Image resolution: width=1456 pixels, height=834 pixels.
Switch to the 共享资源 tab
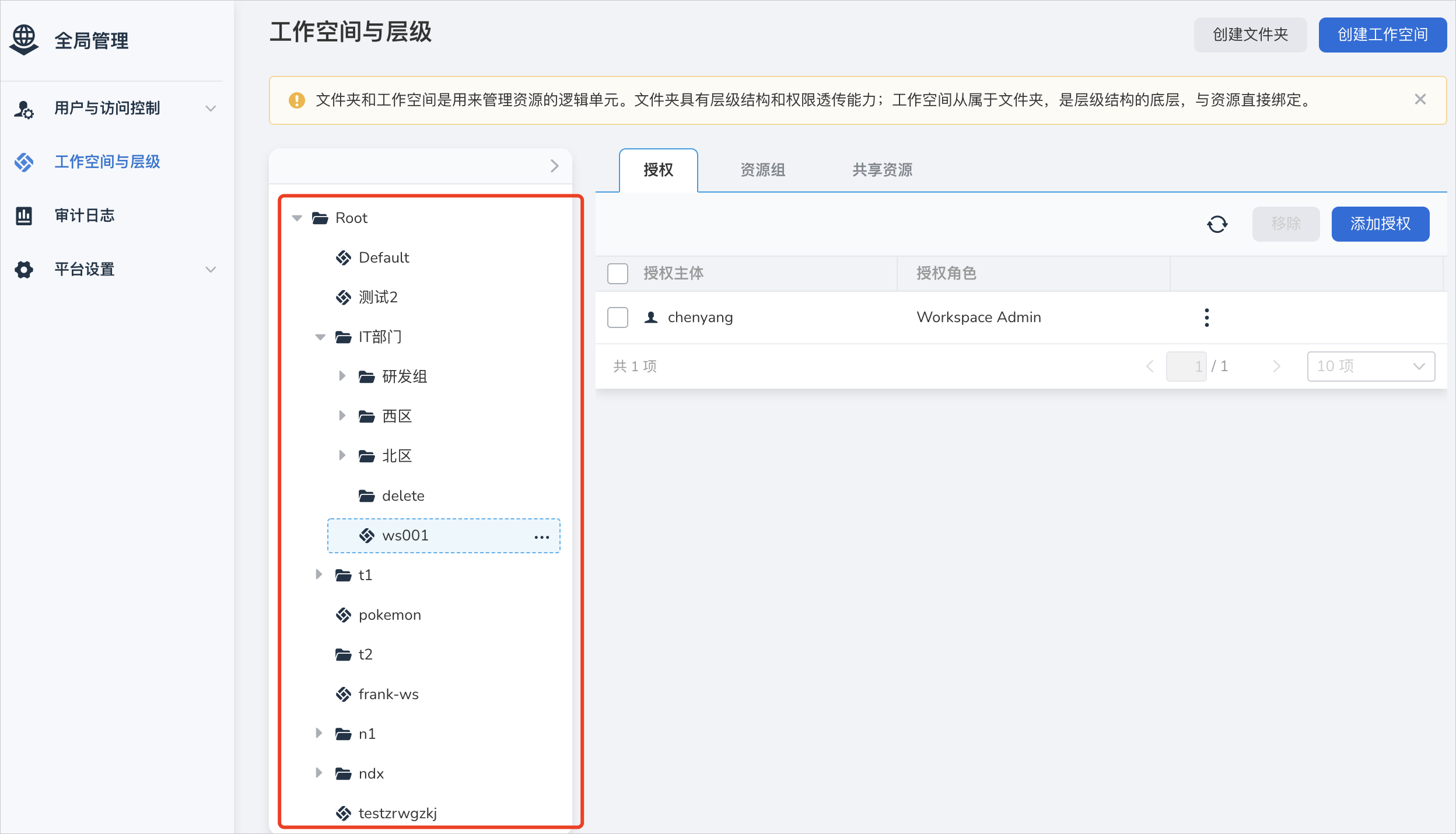(x=882, y=170)
